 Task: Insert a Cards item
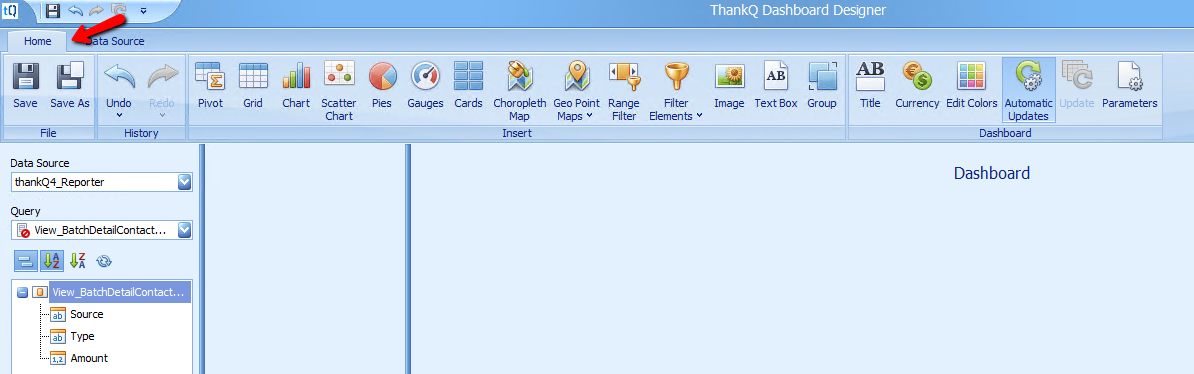point(468,85)
